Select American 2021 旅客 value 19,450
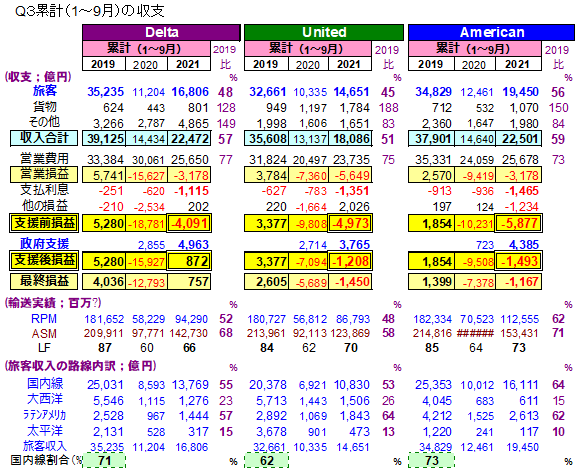 pyautogui.click(x=521, y=92)
